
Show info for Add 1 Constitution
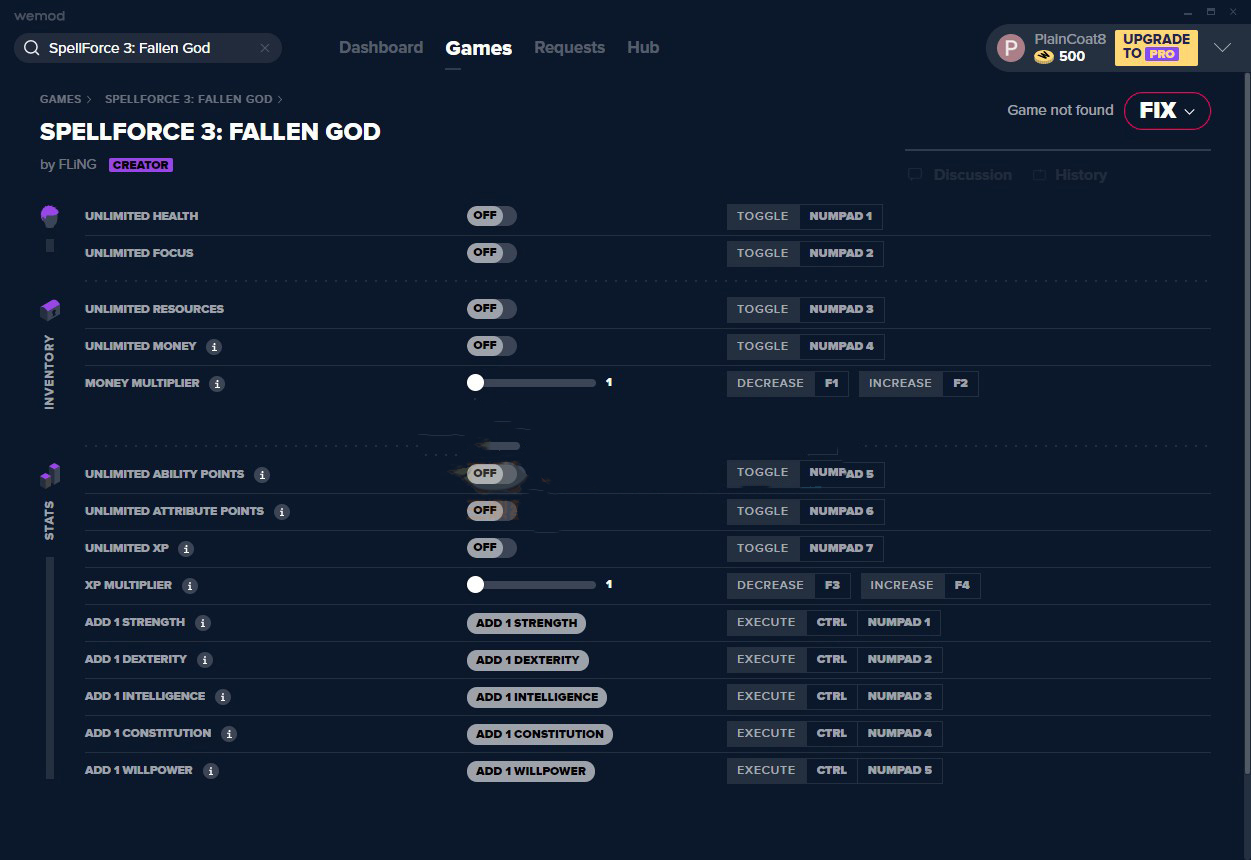[229, 734]
